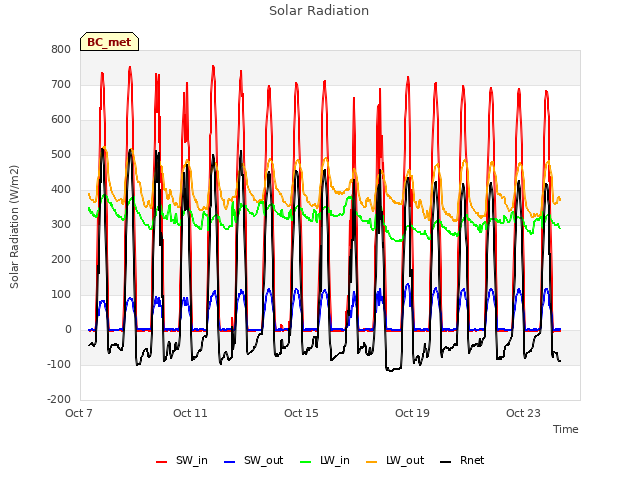Click the -200 y-axis tick label

59,400
